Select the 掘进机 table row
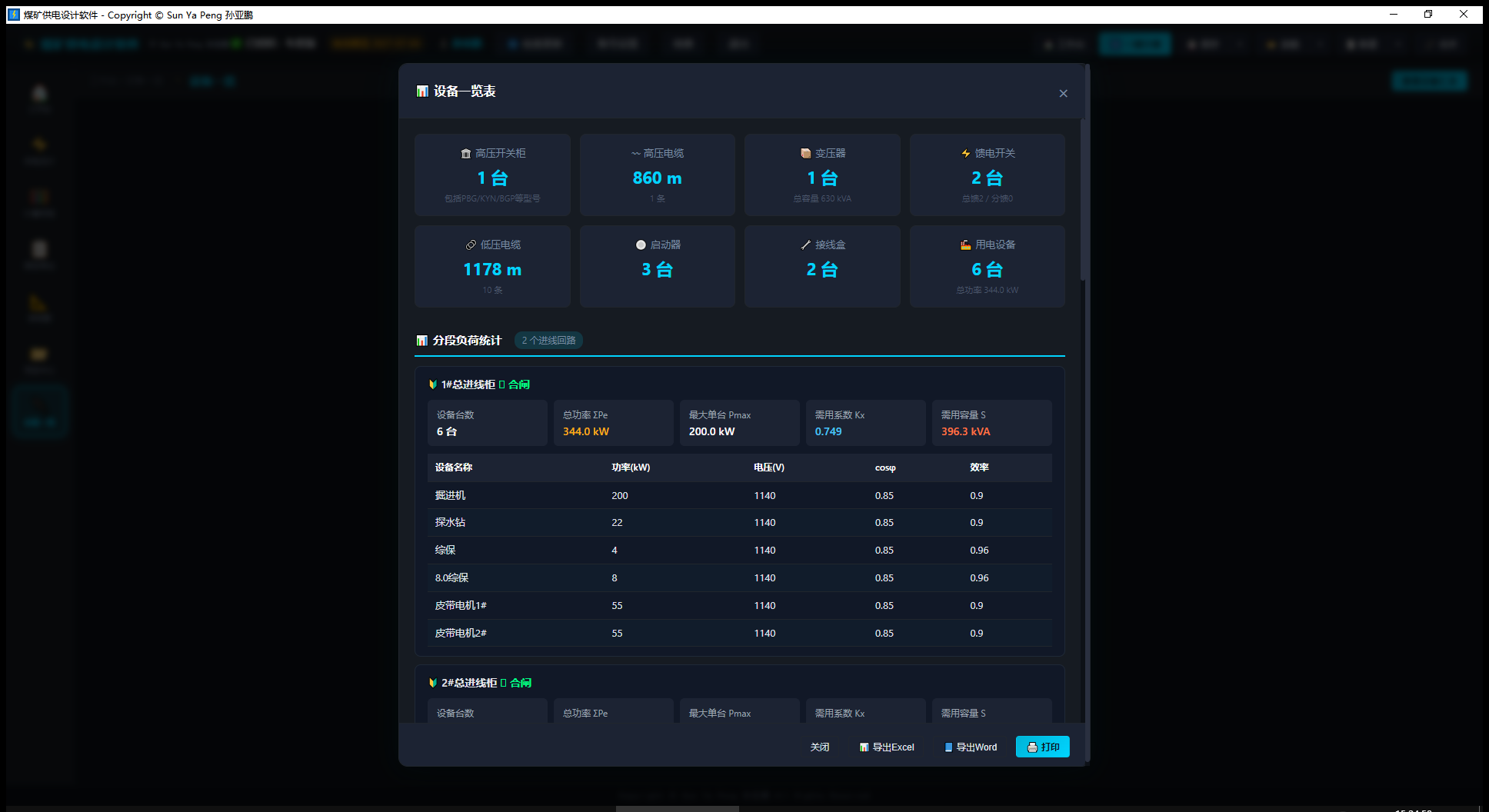The width and height of the screenshot is (1489, 812). (740, 495)
